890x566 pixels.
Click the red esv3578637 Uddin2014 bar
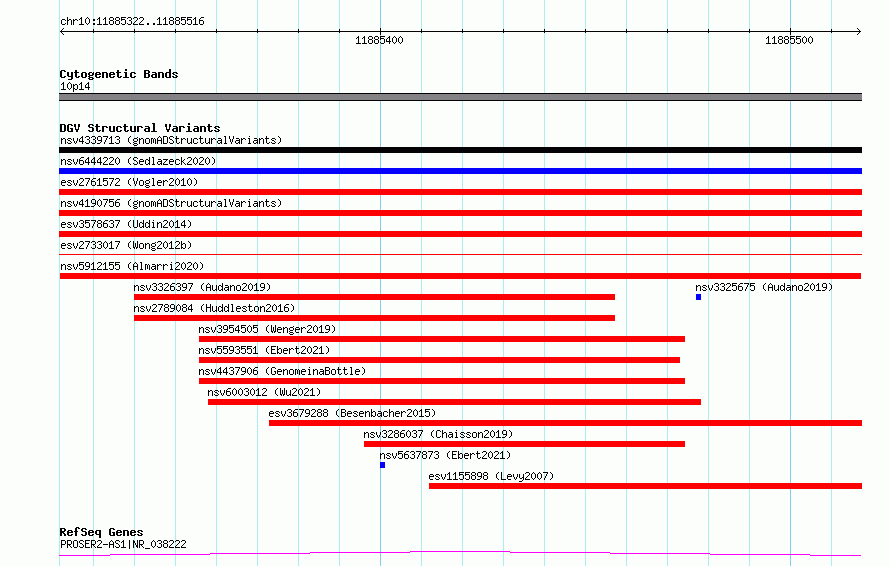460,234
